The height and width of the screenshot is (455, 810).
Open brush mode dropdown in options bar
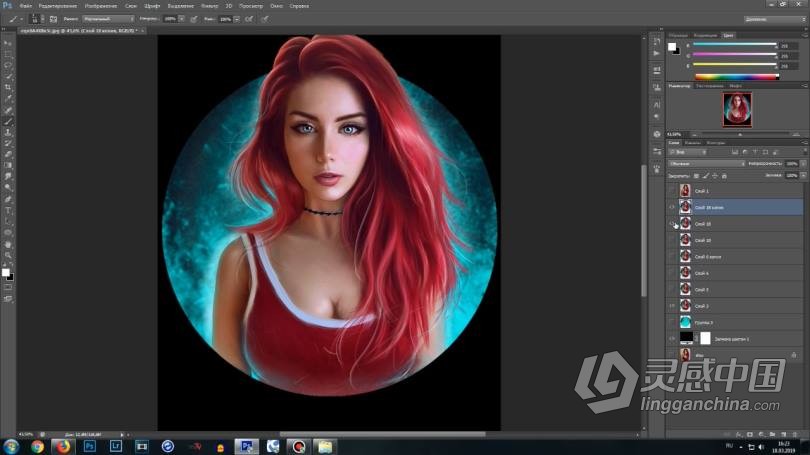108,19
